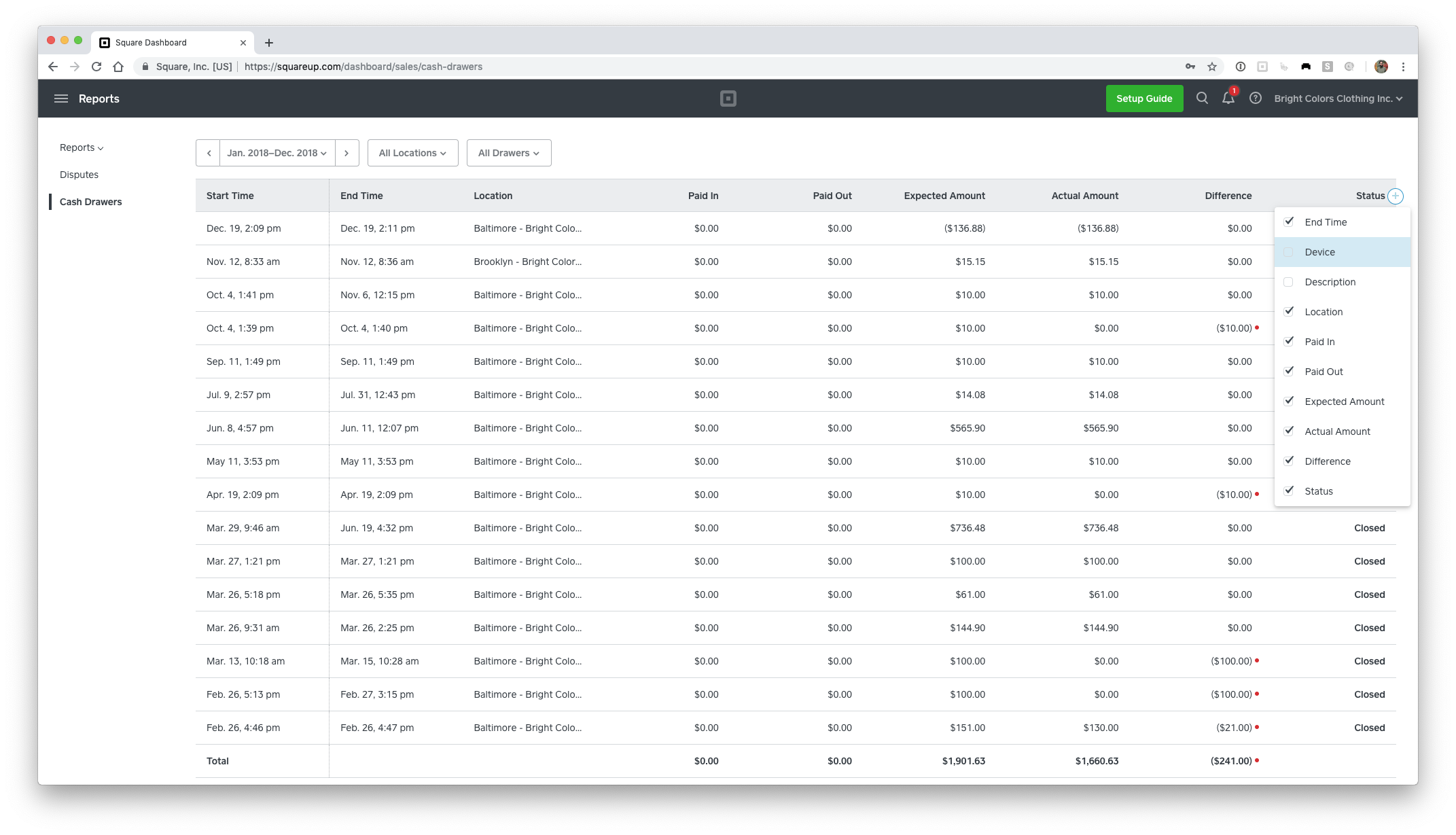The image size is (1456, 835).
Task: Select Disputes from sidebar navigation
Action: pyautogui.click(x=79, y=174)
